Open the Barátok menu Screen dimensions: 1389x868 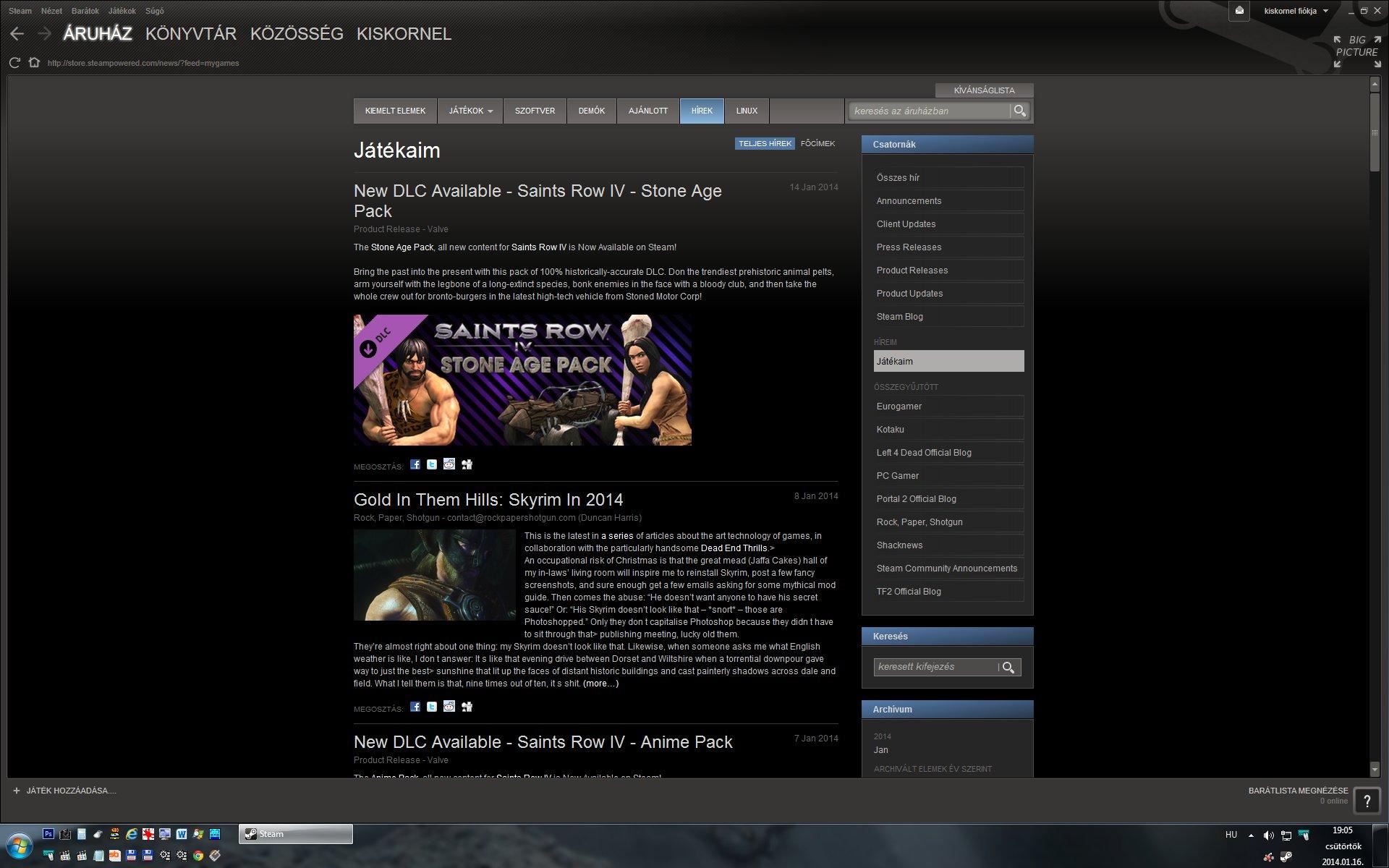tap(85, 11)
